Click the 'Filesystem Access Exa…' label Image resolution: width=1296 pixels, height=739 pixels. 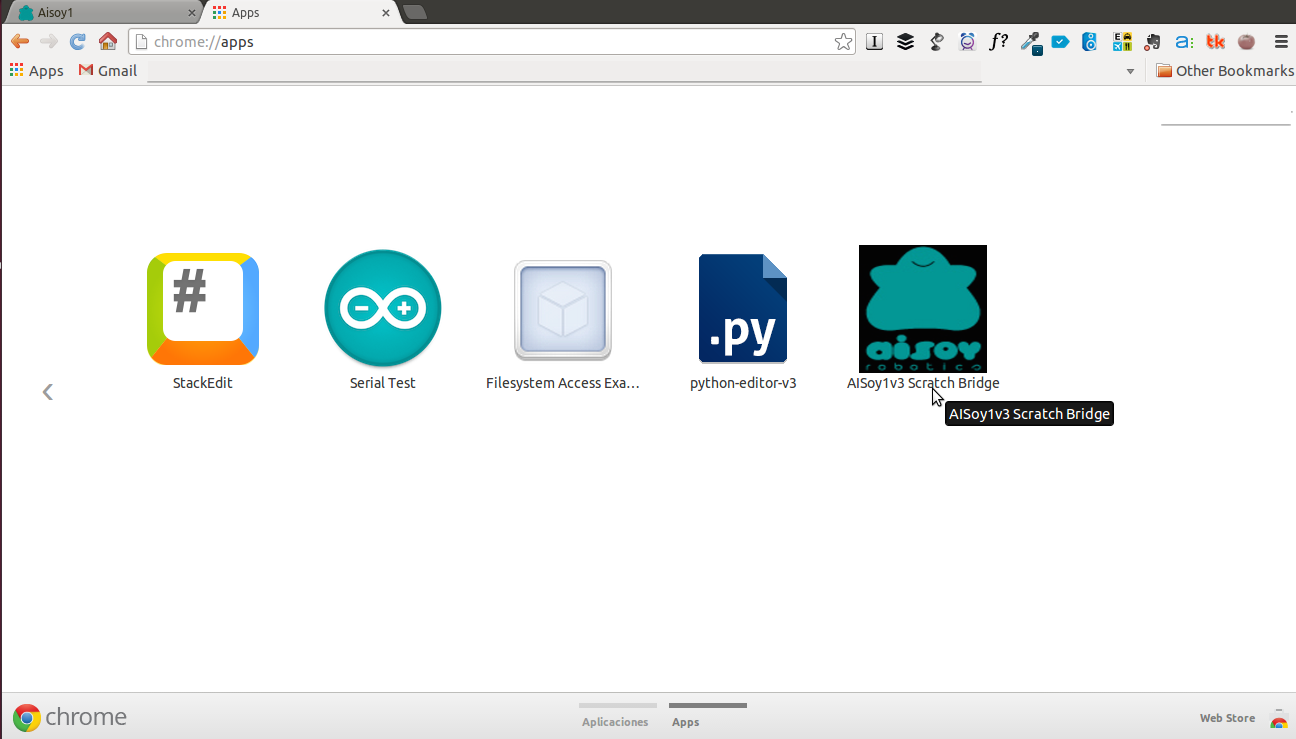coord(563,383)
